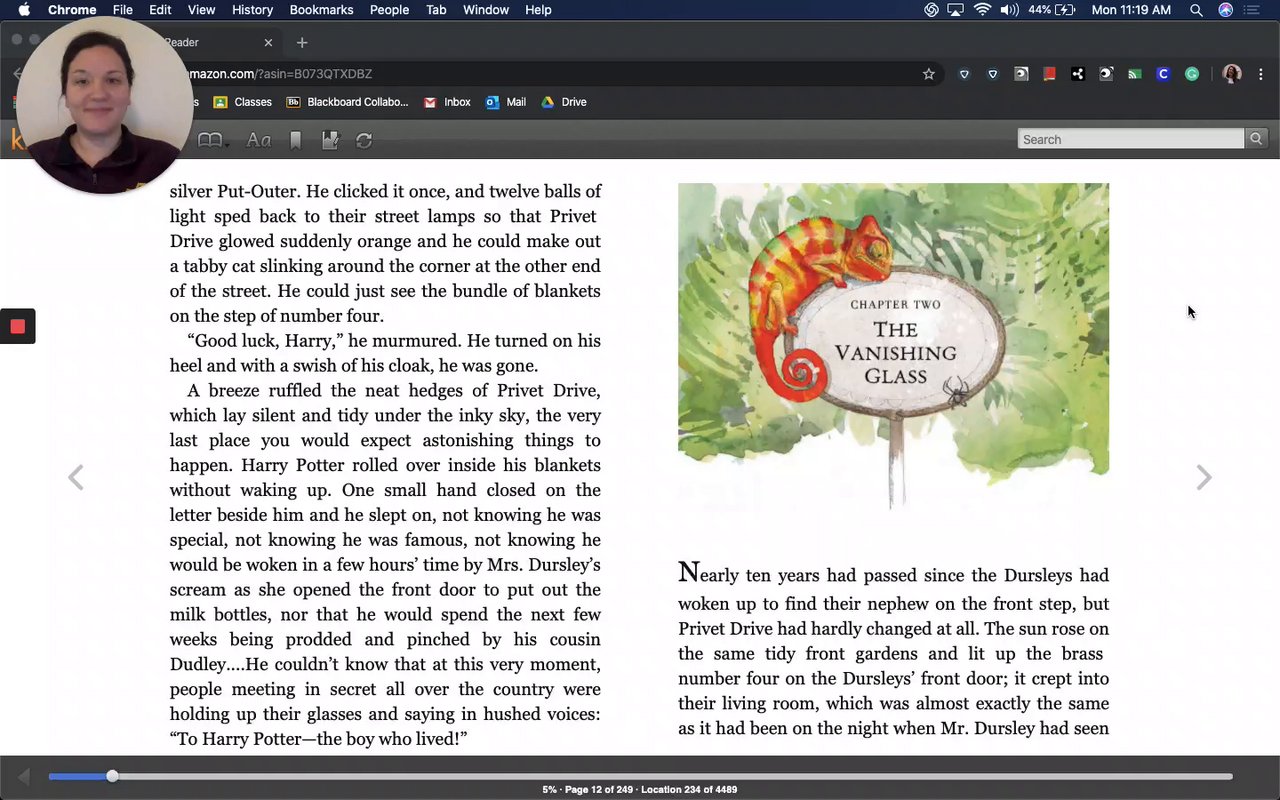The image size is (1280, 800).
Task: Open Spotlight search in menu bar
Action: coord(1196,10)
